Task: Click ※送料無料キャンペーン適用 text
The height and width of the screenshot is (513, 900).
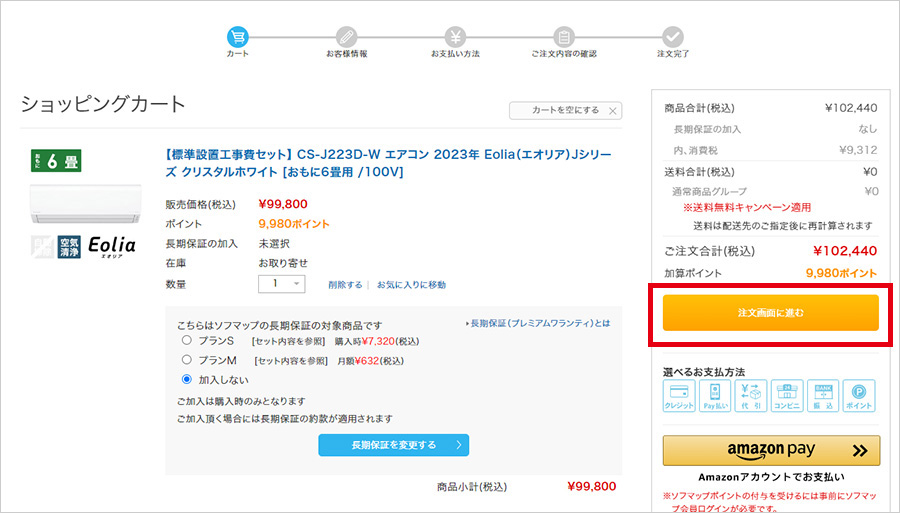Action: pyautogui.click(x=747, y=208)
